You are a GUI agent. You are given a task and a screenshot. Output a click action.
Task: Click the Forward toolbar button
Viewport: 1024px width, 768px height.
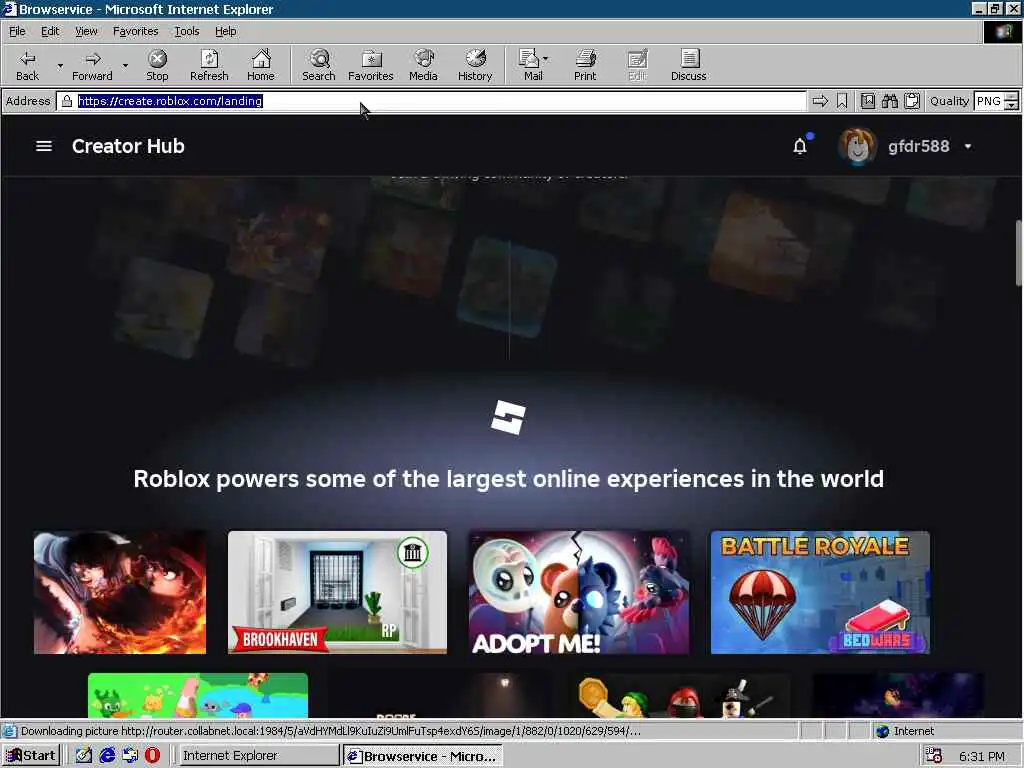92,65
